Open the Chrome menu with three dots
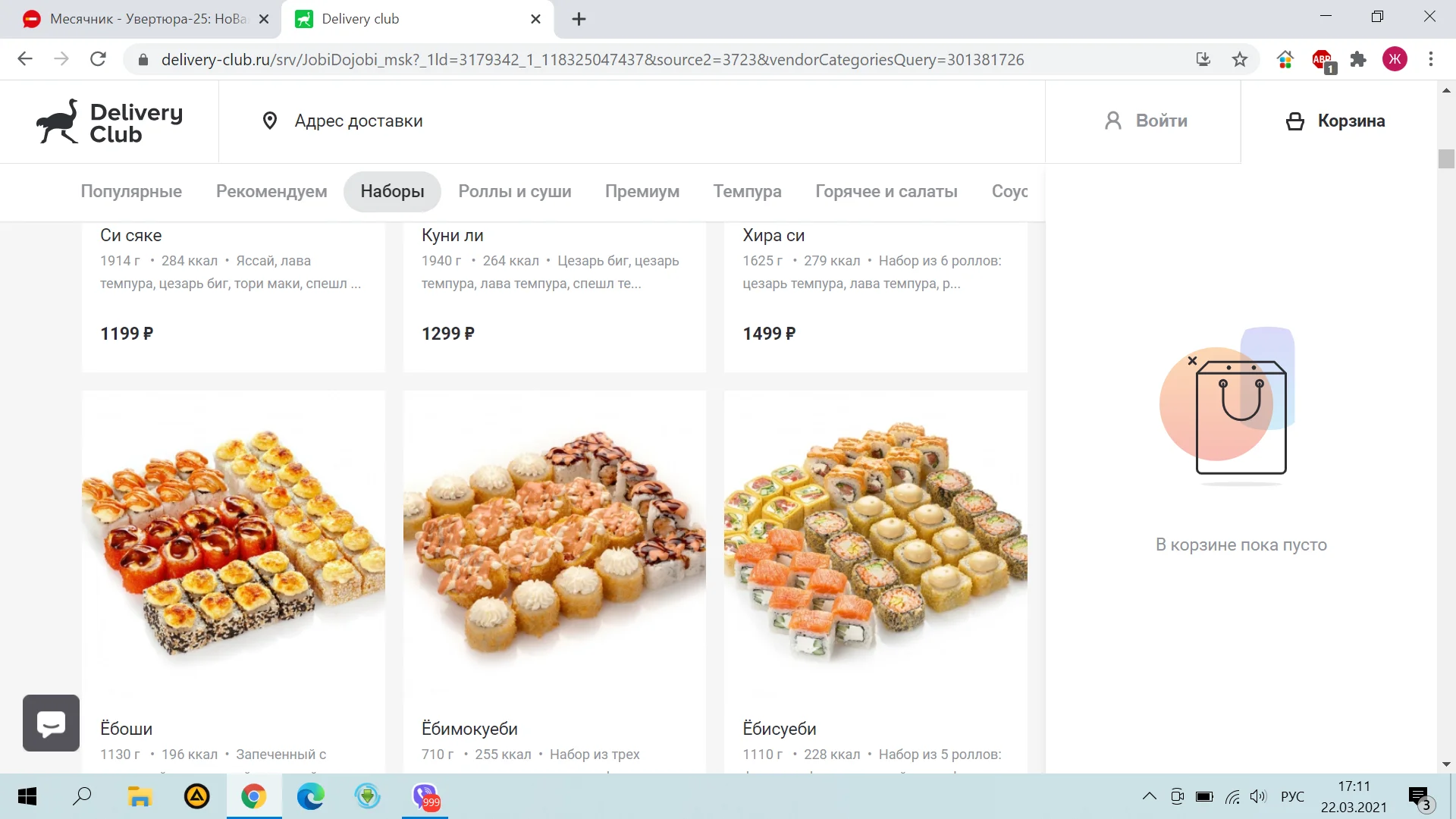Screen dimensions: 1456x819 click(1432, 59)
